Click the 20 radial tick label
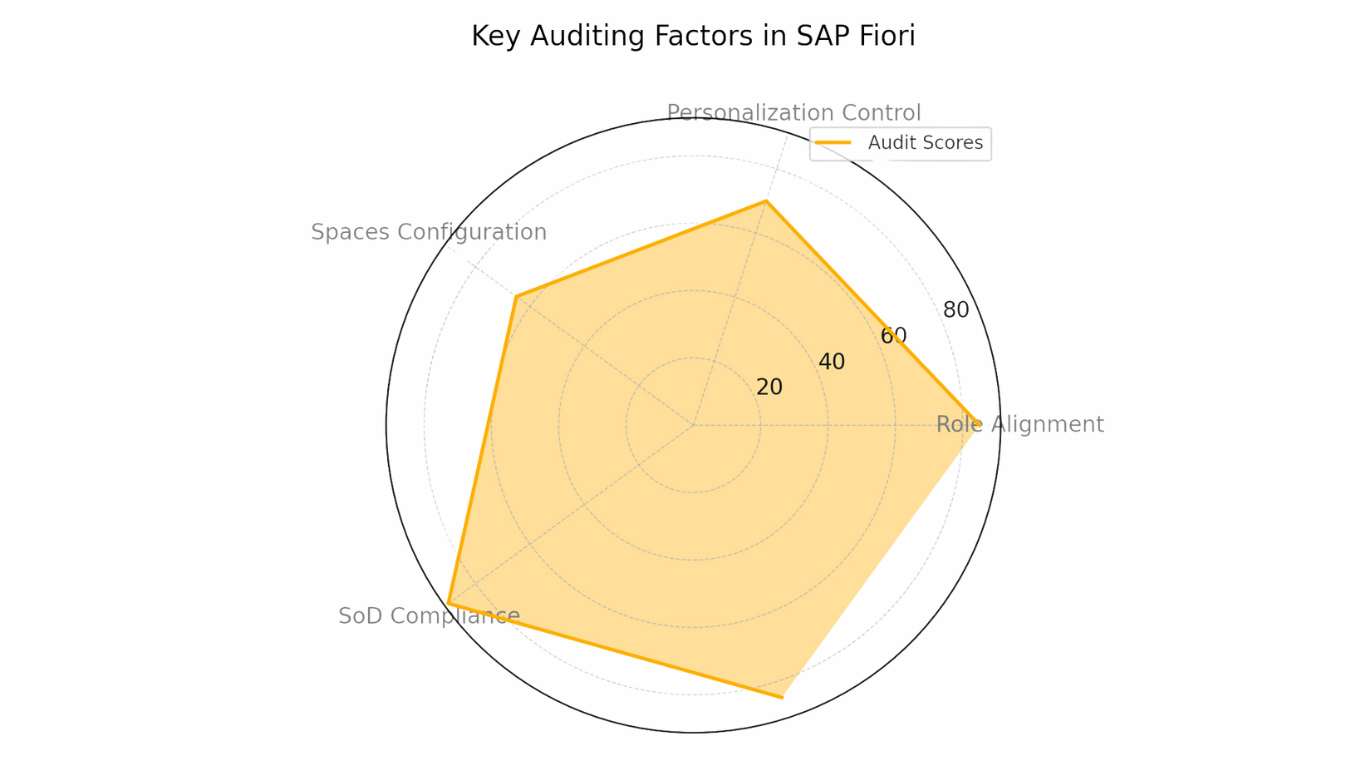This screenshot has height=768, width=1366. pyautogui.click(x=769, y=387)
